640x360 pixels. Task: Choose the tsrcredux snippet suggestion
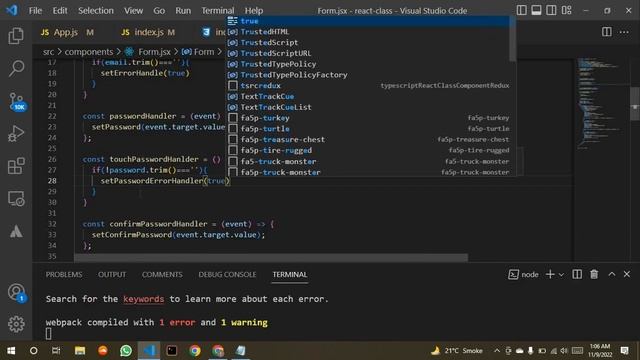[x=368, y=86]
